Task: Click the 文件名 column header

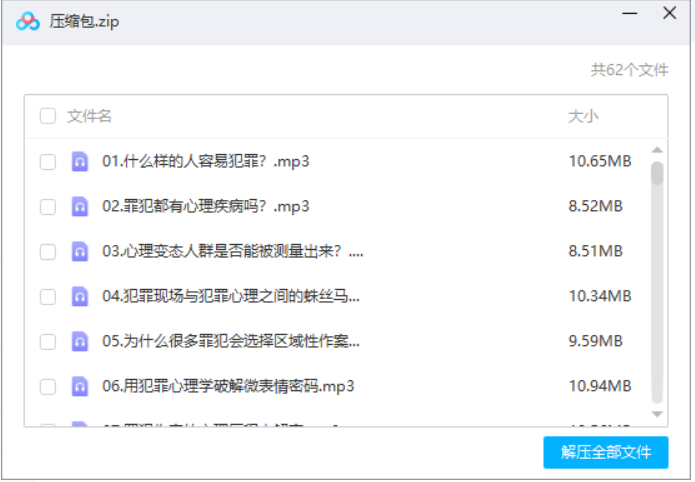Action: (x=89, y=116)
